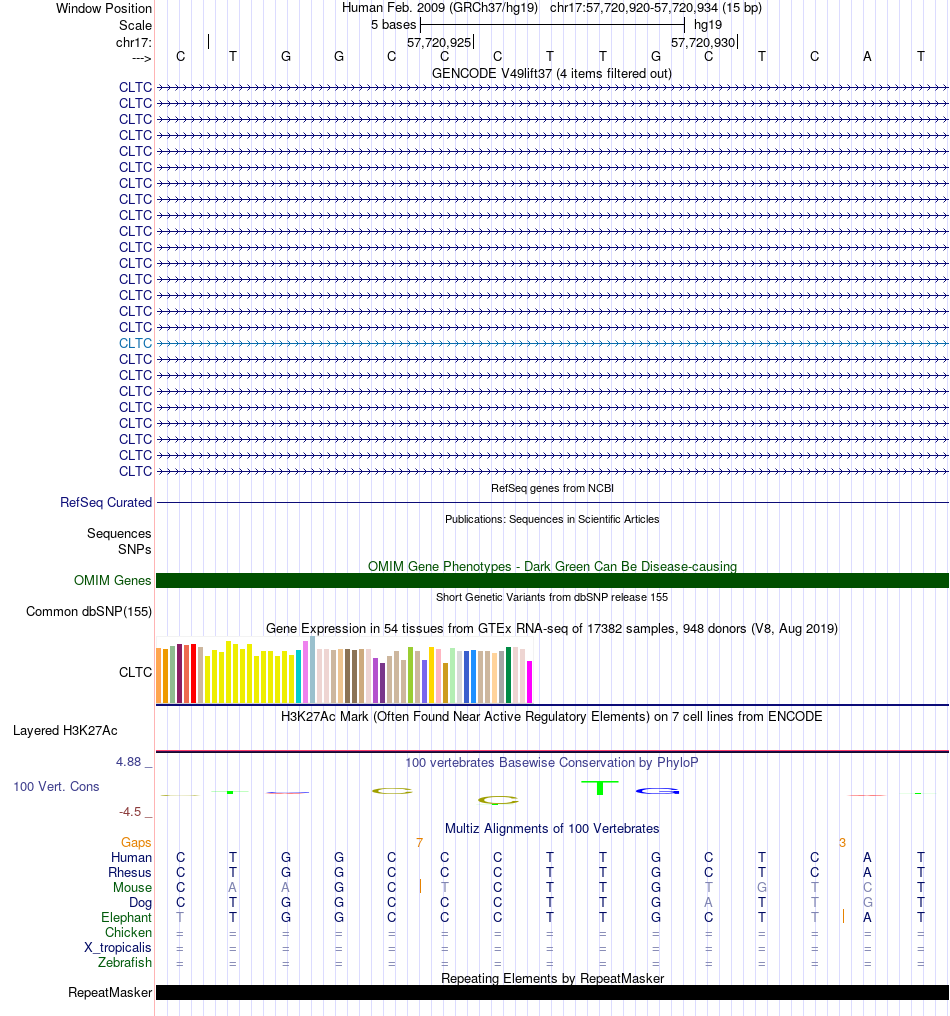The width and height of the screenshot is (950, 1016).
Task: Click the 100 Vert. Cons label
Action: coord(56,787)
